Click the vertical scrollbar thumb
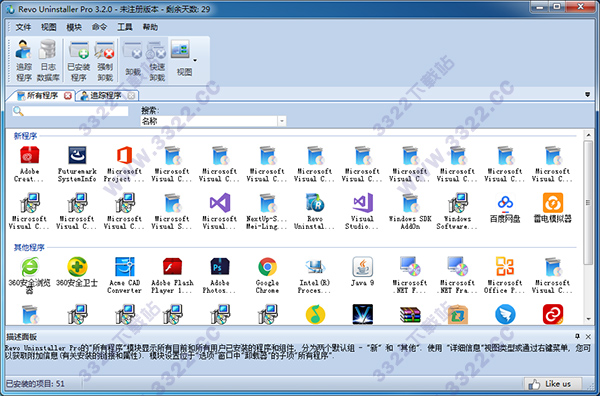This screenshot has height=396, width=600. 588,202
